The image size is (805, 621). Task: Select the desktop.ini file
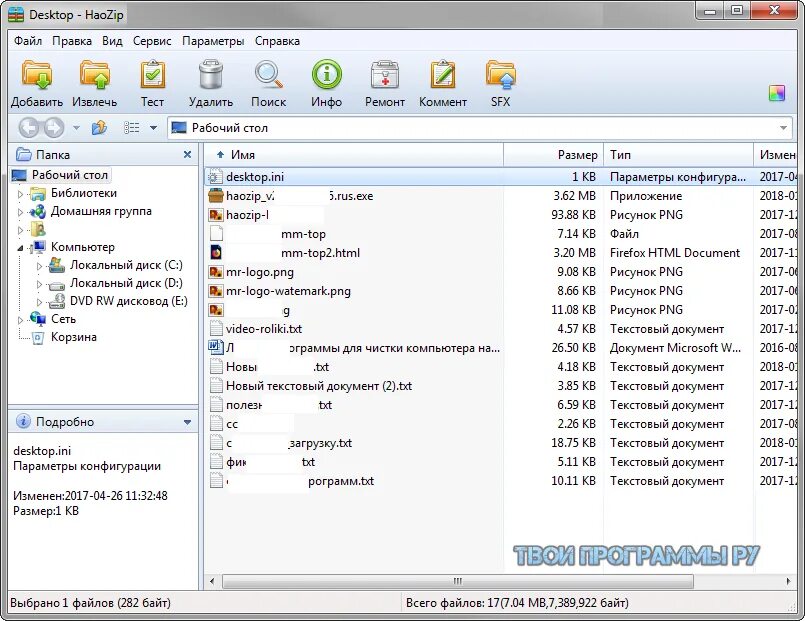coord(255,177)
